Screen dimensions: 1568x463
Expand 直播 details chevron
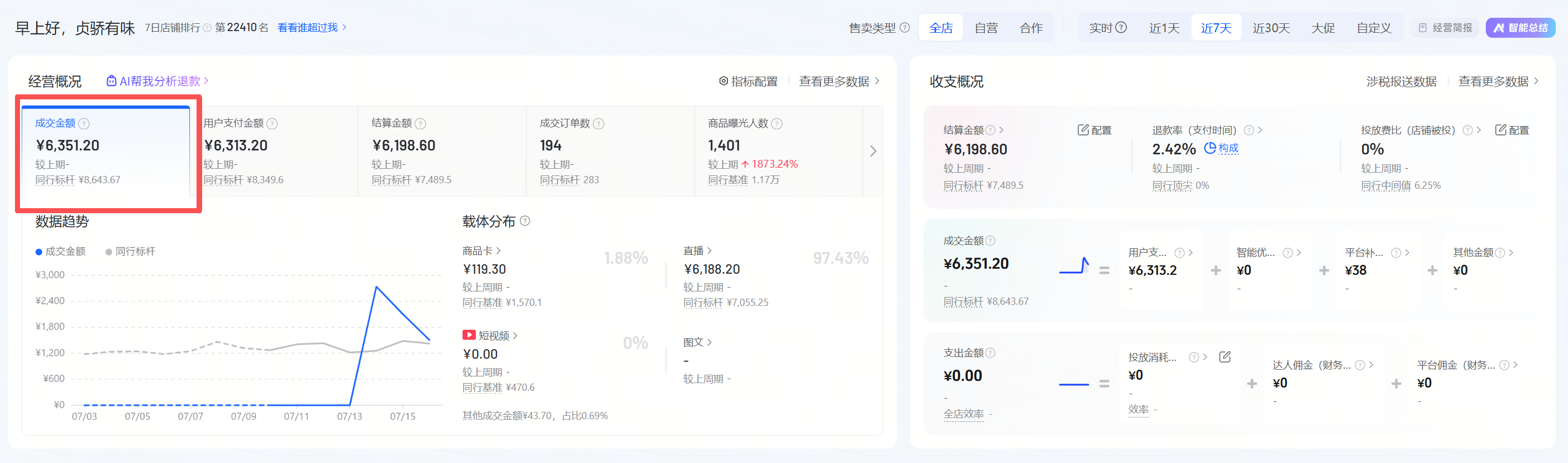(709, 251)
